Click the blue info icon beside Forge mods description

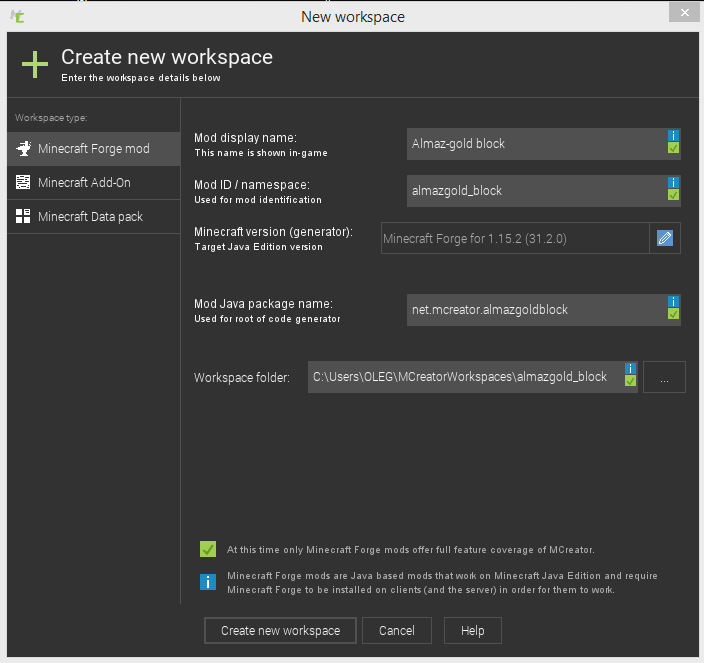pyautogui.click(x=208, y=582)
